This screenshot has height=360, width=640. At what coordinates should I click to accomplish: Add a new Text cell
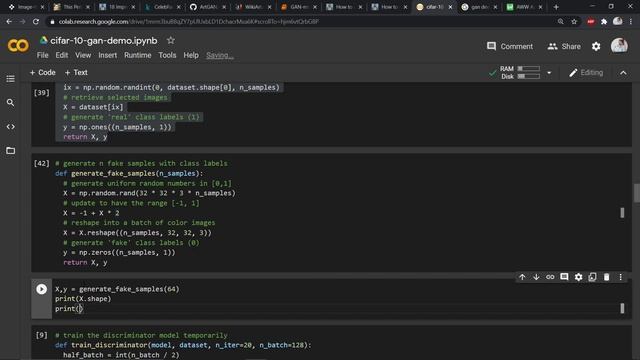tap(76, 72)
